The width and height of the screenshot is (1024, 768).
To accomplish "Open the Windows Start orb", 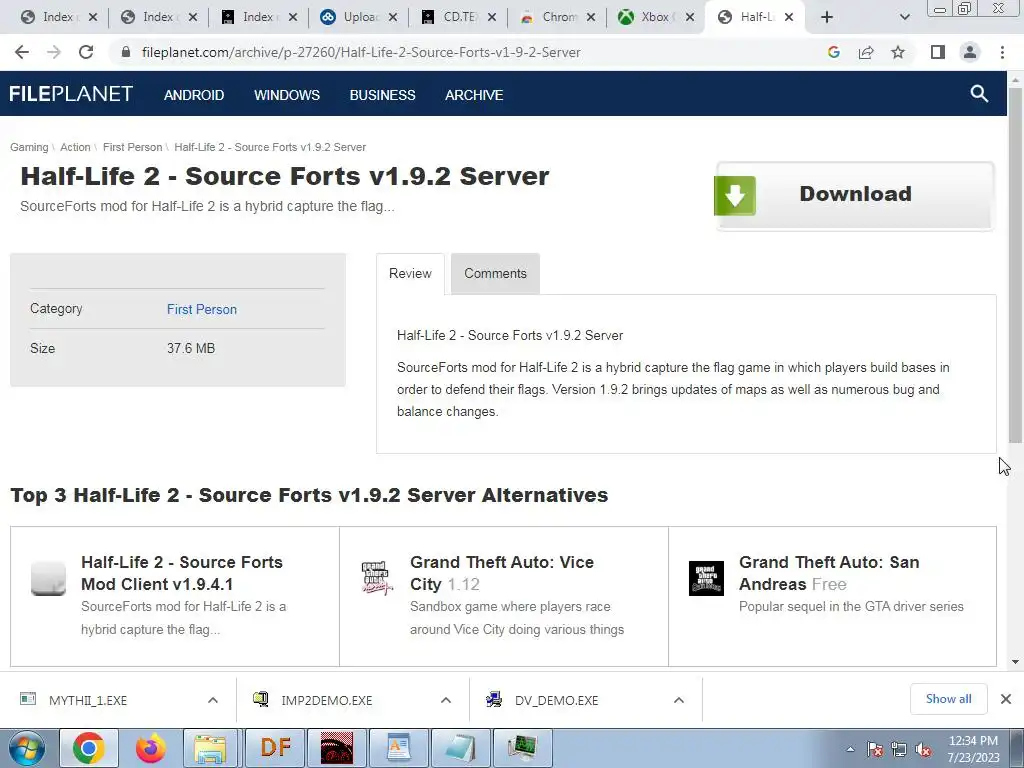I will tap(27, 748).
